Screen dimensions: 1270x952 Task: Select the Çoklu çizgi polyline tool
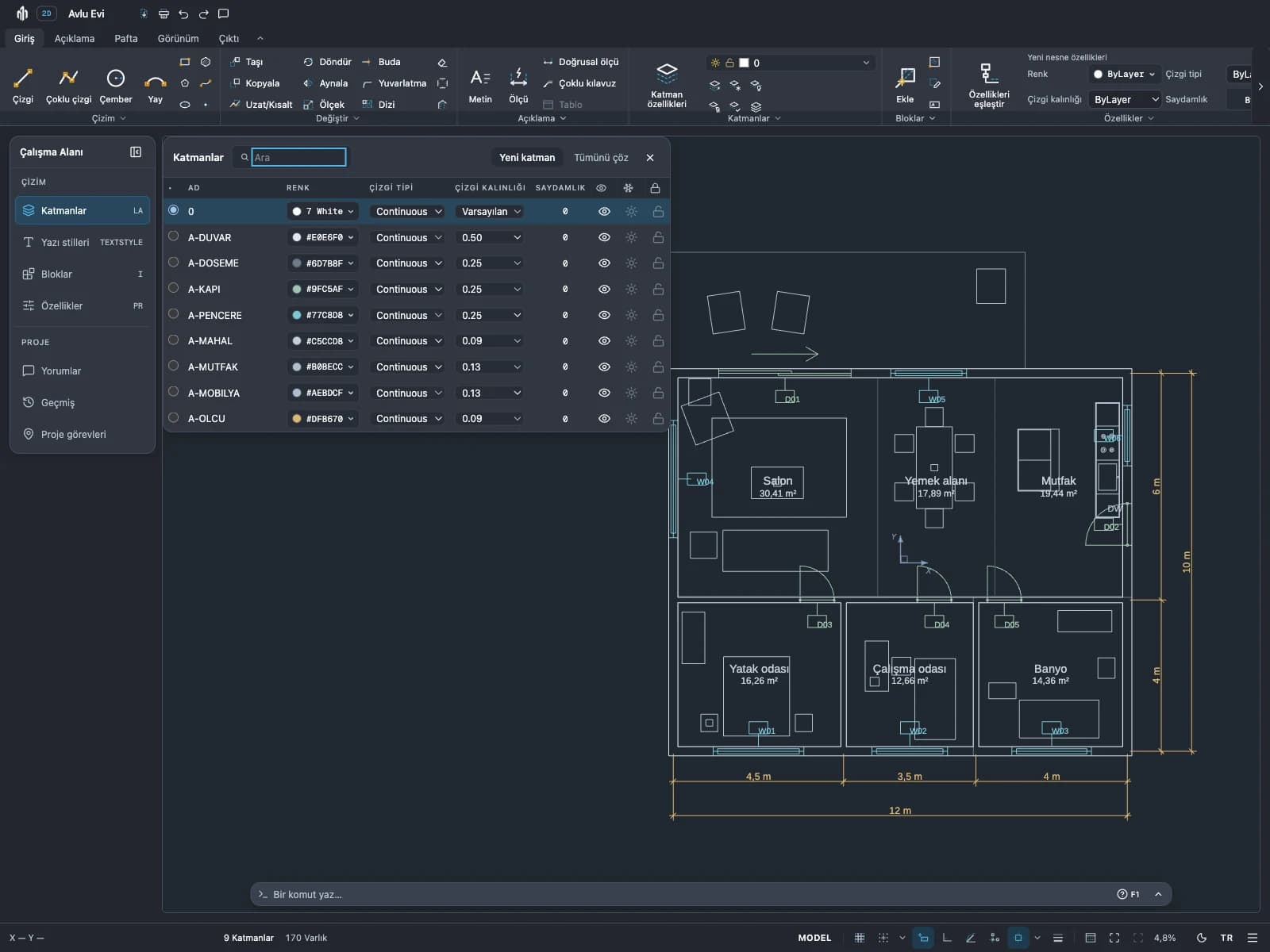pyautogui.click(x=68, y=86)
